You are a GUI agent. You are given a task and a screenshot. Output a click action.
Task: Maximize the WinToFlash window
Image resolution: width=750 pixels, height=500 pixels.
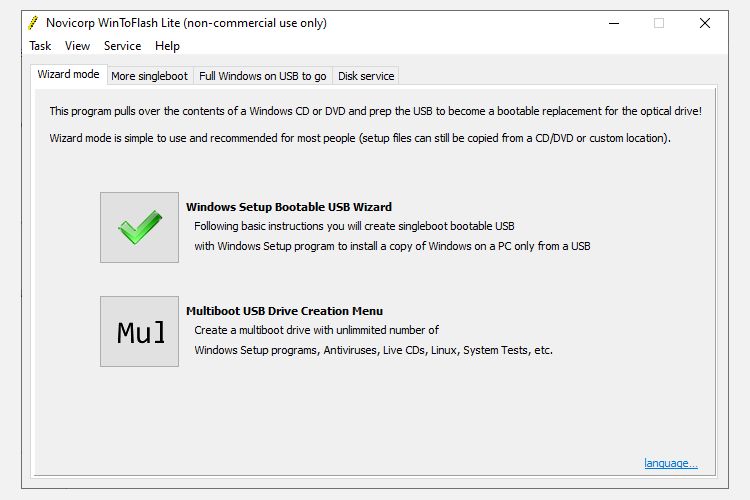tap(659, 23)
